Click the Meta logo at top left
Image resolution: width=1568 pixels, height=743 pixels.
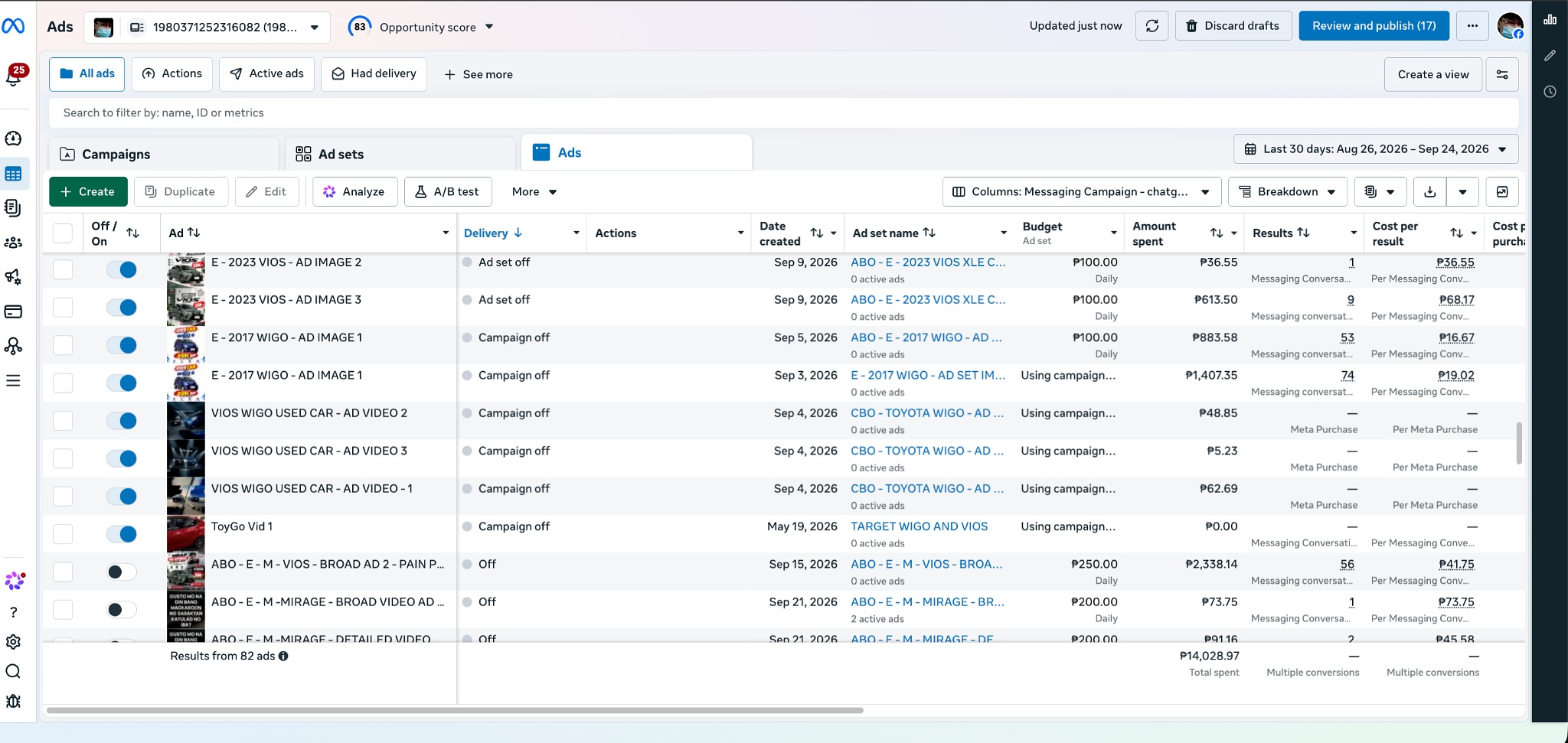point(13,26)
